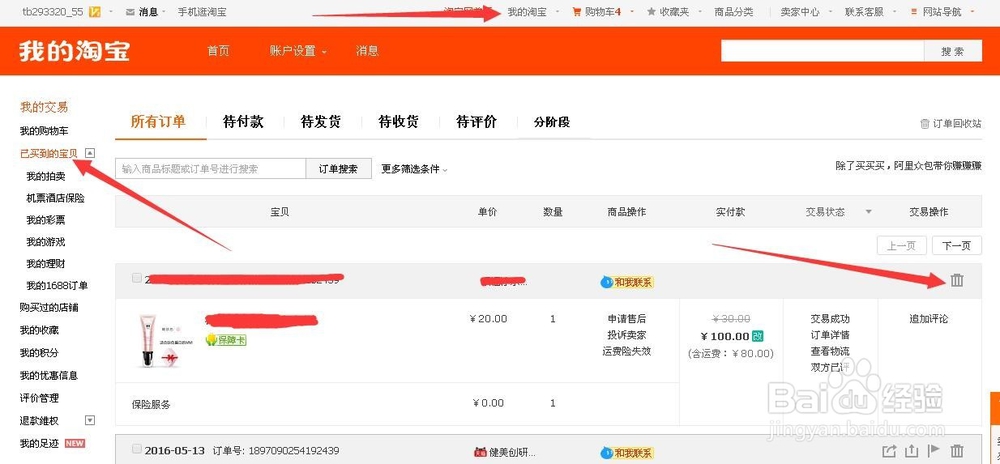Focus the header search input field
1000x464 pixels.
click(x=822, y=52)
